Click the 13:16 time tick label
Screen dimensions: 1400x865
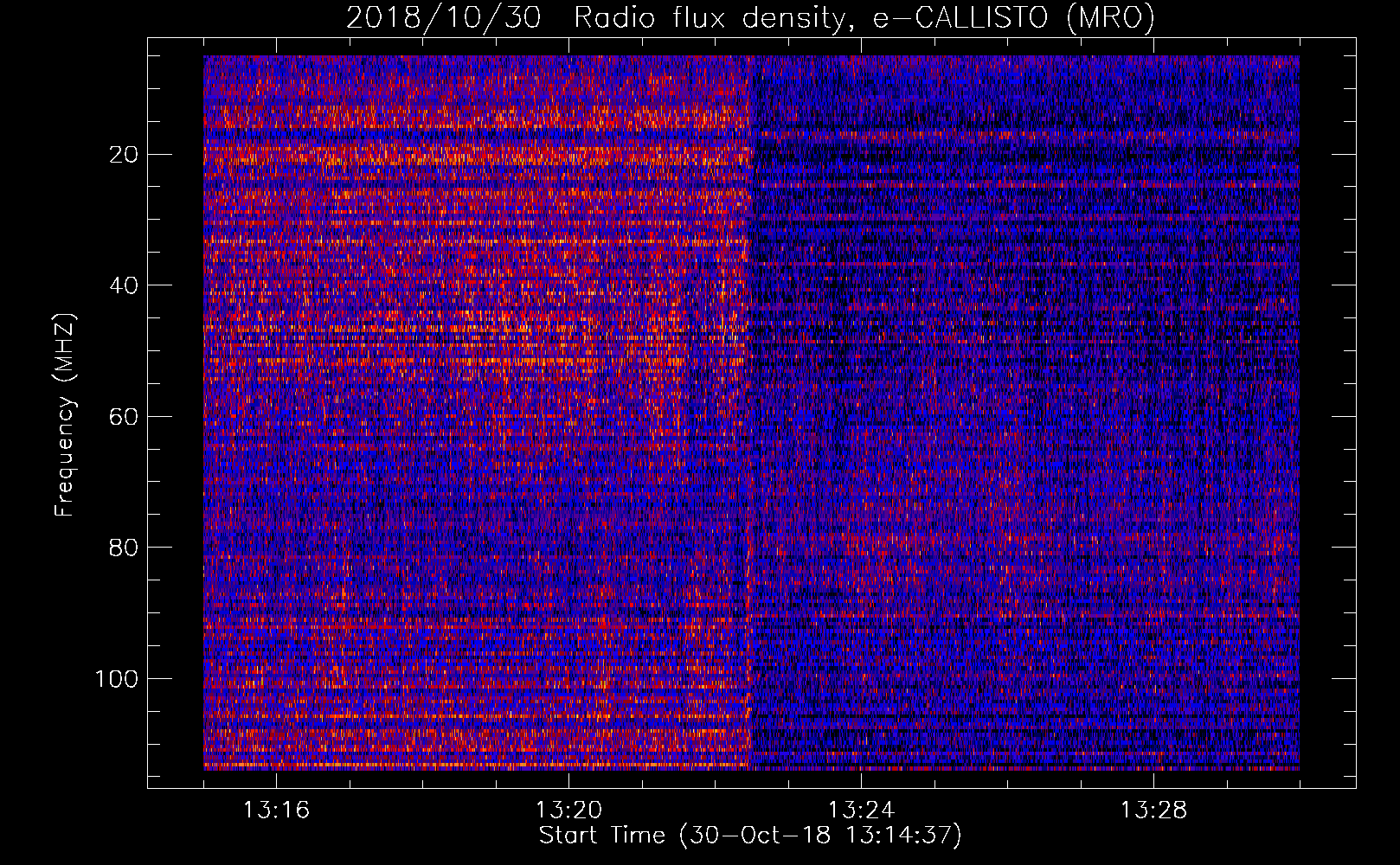tap(276, 811)
